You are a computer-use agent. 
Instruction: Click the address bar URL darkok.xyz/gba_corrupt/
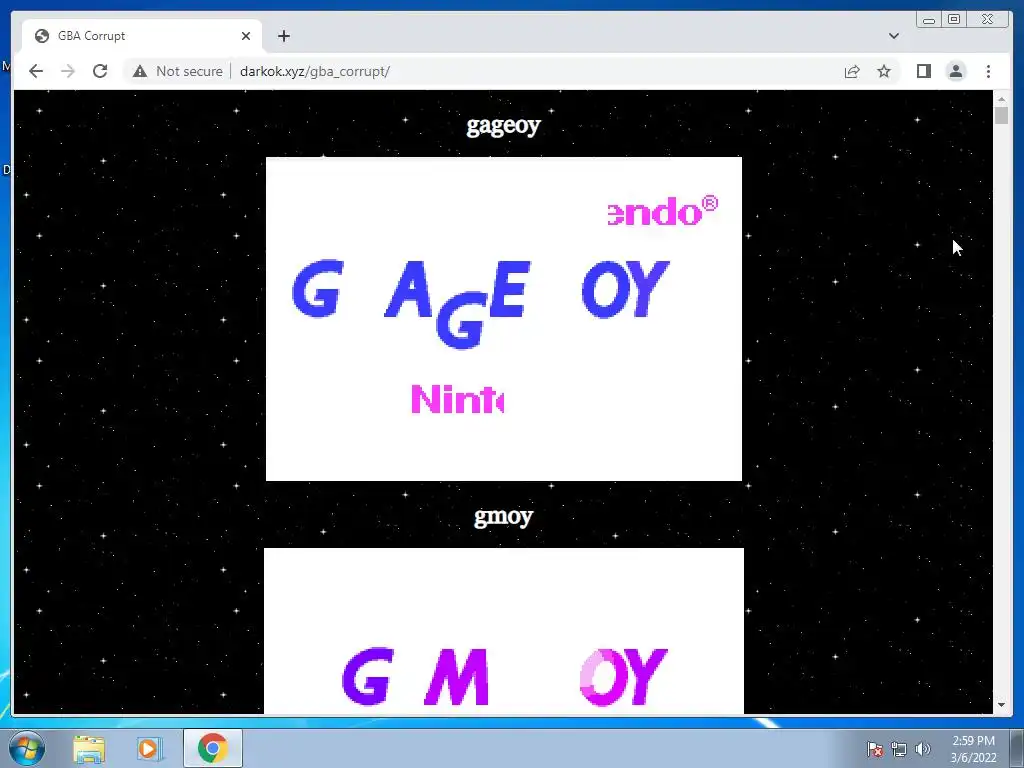pyautogui.click(x=315, y=71)
